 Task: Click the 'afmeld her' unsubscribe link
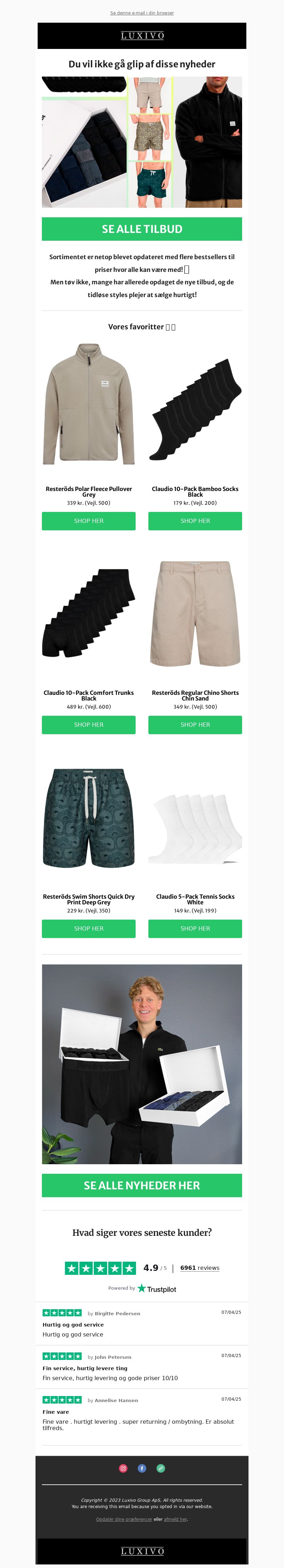[175, 1519]
